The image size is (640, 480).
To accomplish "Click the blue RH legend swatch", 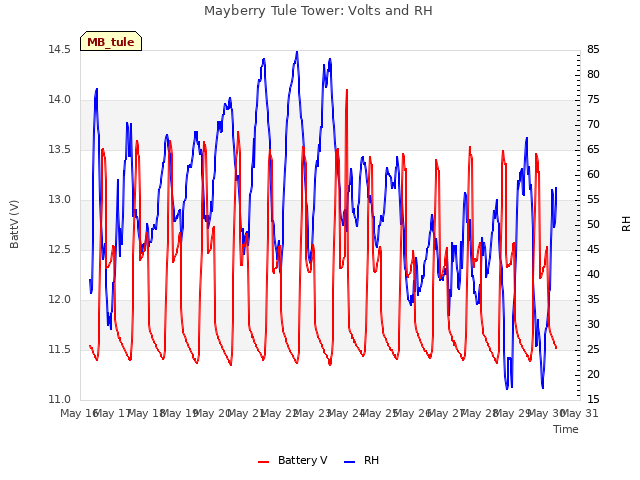I will 350,462.
